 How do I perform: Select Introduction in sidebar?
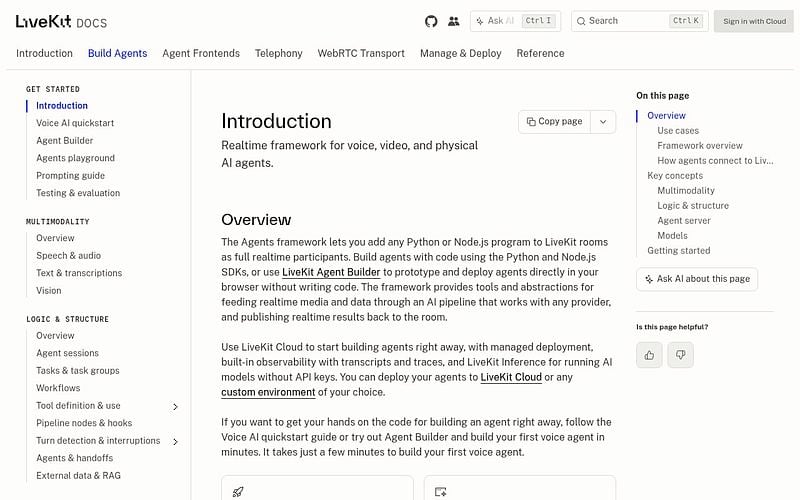point(62,106)
